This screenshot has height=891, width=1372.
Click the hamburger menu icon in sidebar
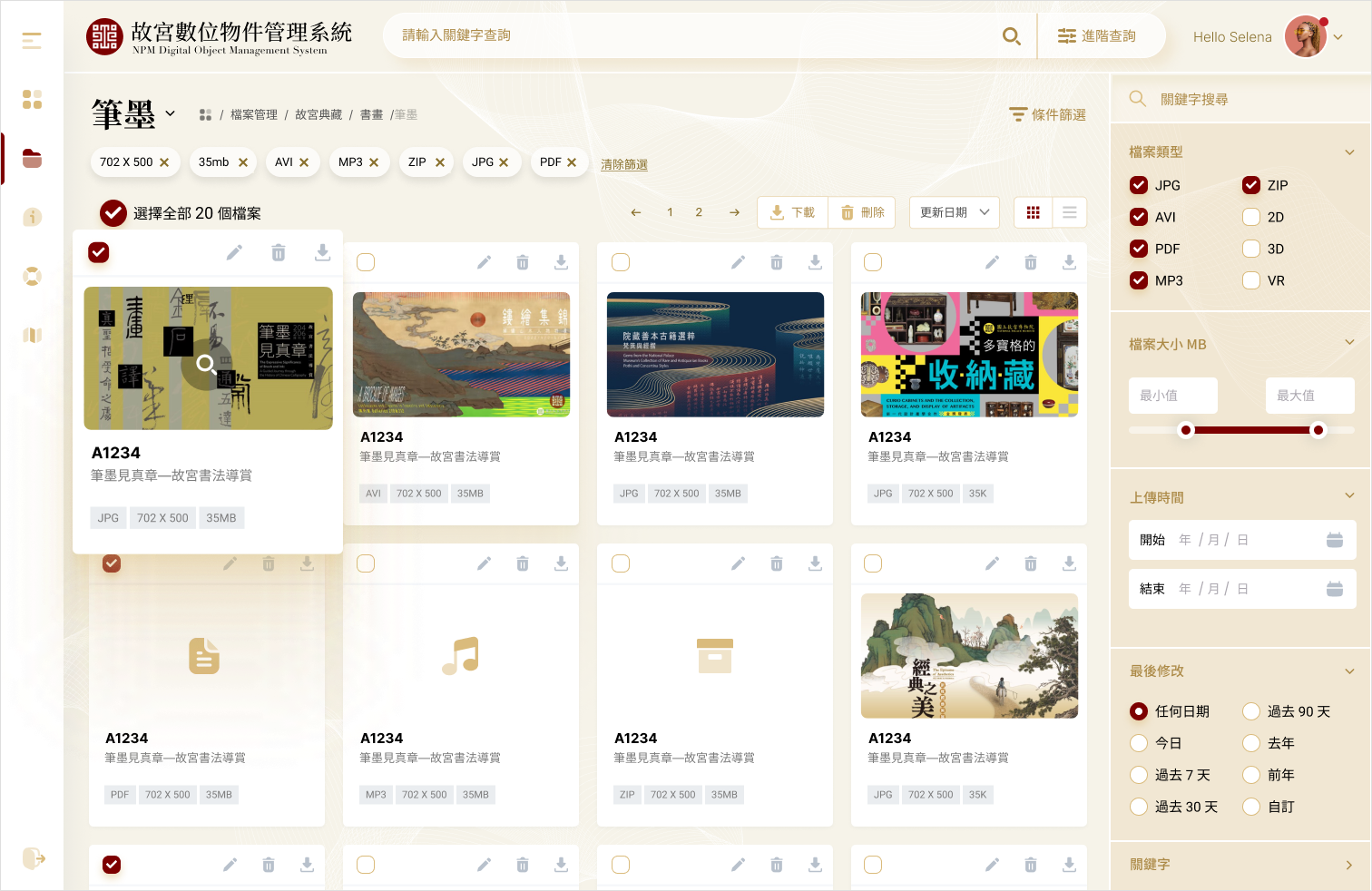point(32,41)
